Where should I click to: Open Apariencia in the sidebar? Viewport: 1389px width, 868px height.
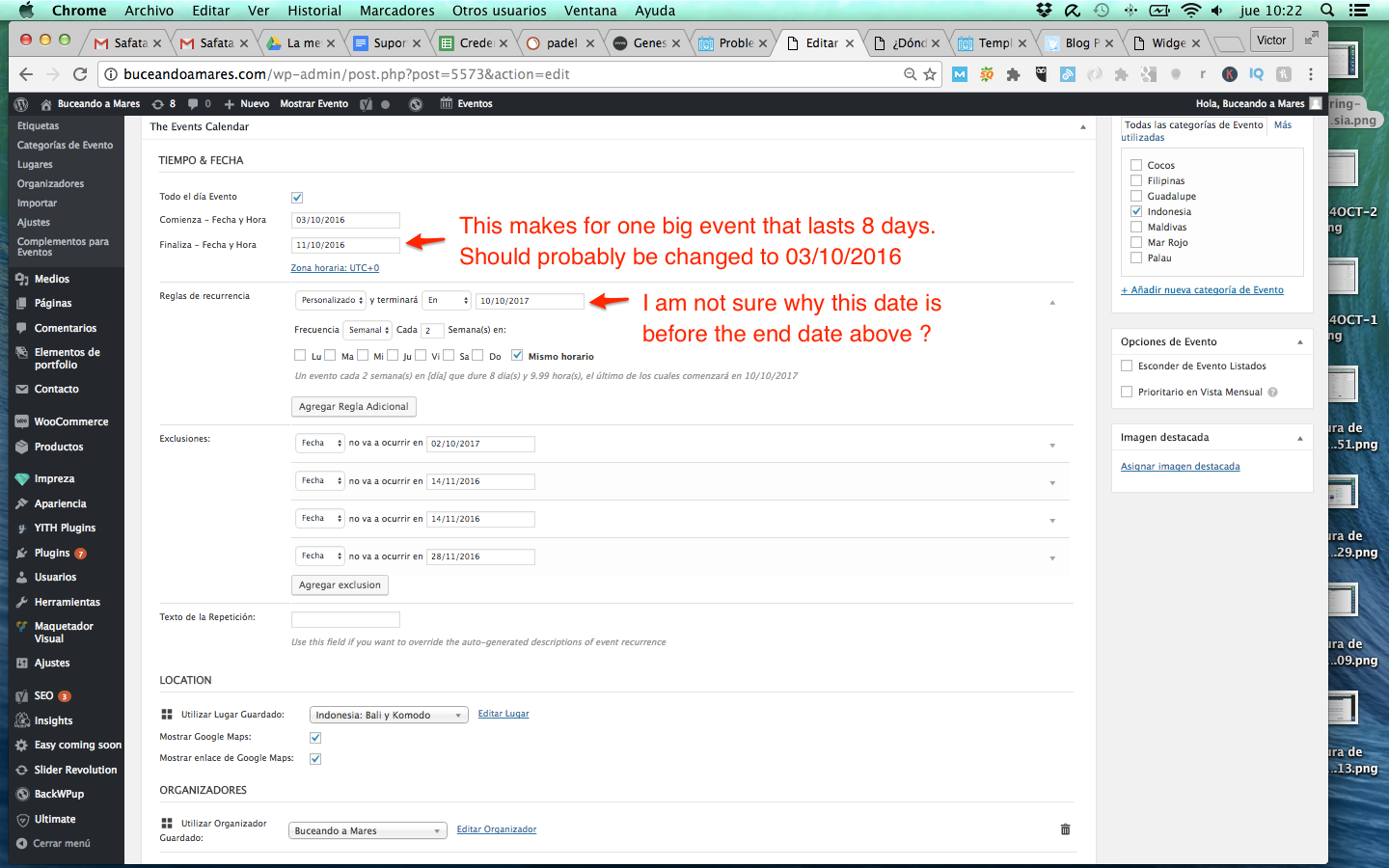(x=62, y=503)
